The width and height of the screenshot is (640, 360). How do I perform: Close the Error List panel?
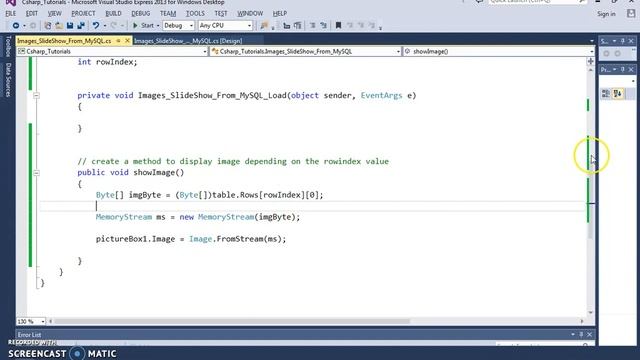pos(590,335)
